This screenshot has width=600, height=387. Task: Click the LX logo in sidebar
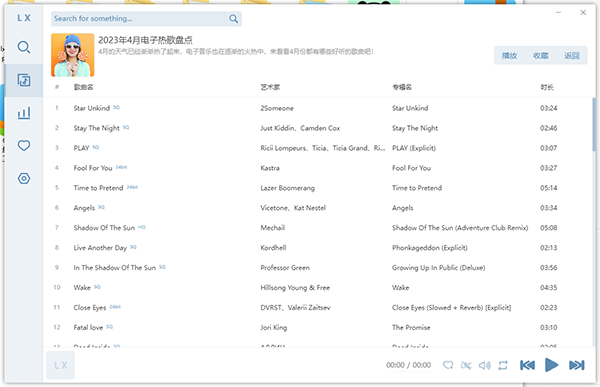coord(24,18)
